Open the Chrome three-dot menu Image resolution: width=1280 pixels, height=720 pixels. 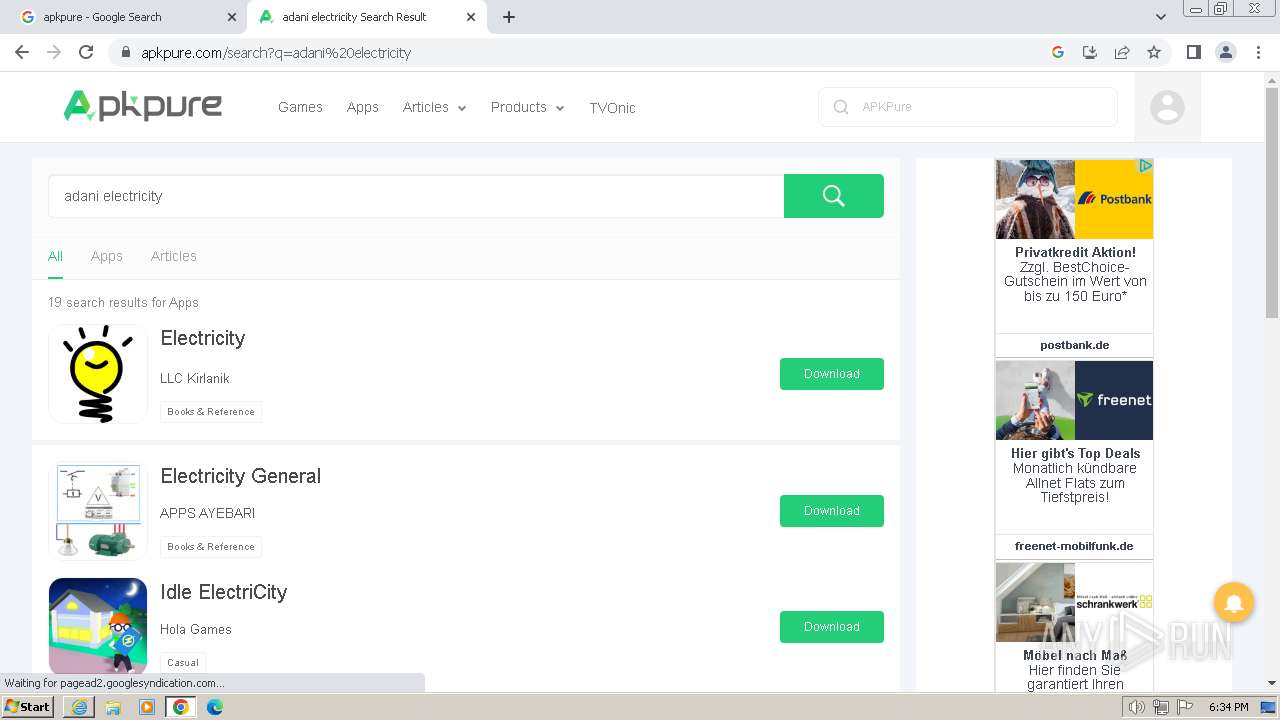tap(1259, 52)
